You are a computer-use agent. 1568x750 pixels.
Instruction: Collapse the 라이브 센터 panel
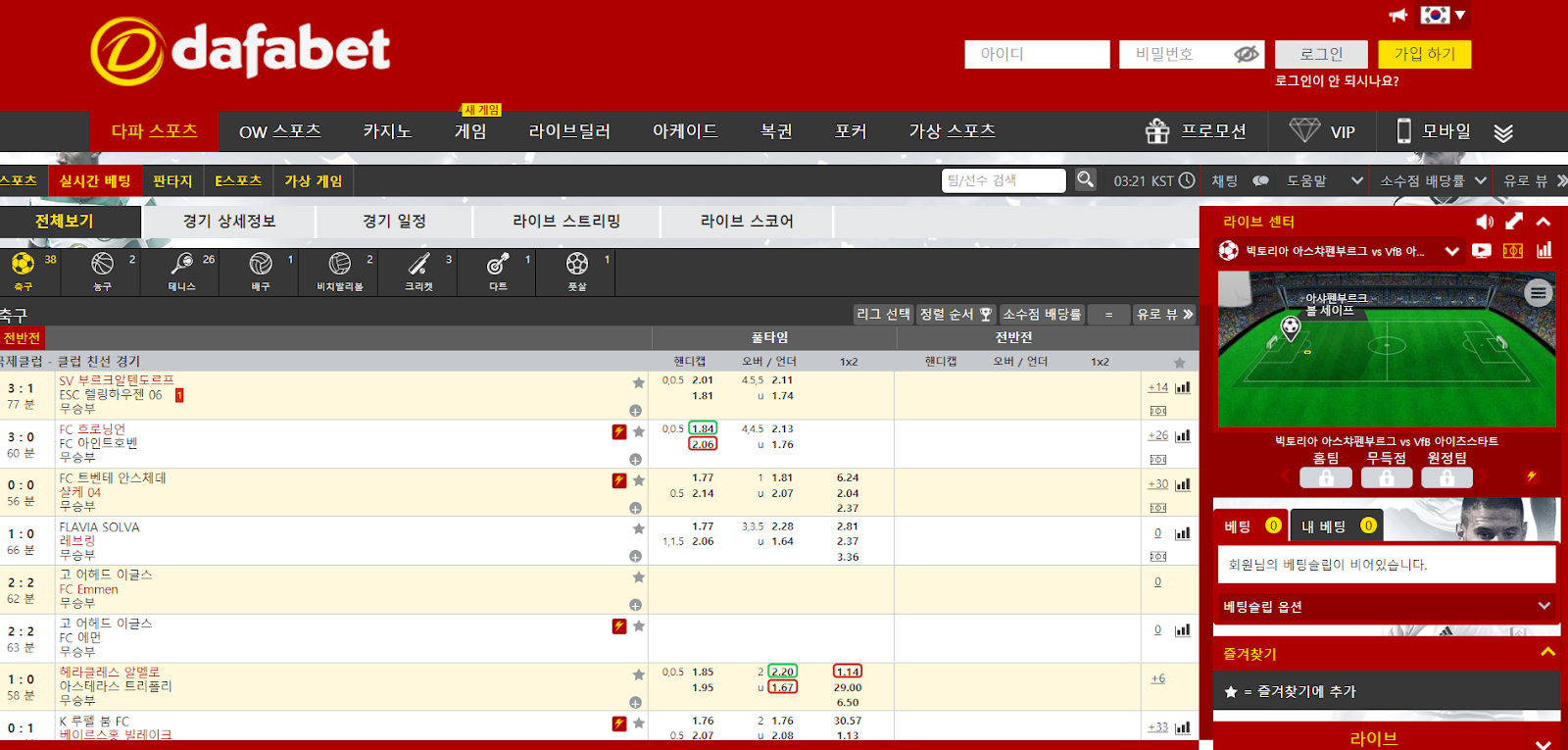coord(1543,222)
